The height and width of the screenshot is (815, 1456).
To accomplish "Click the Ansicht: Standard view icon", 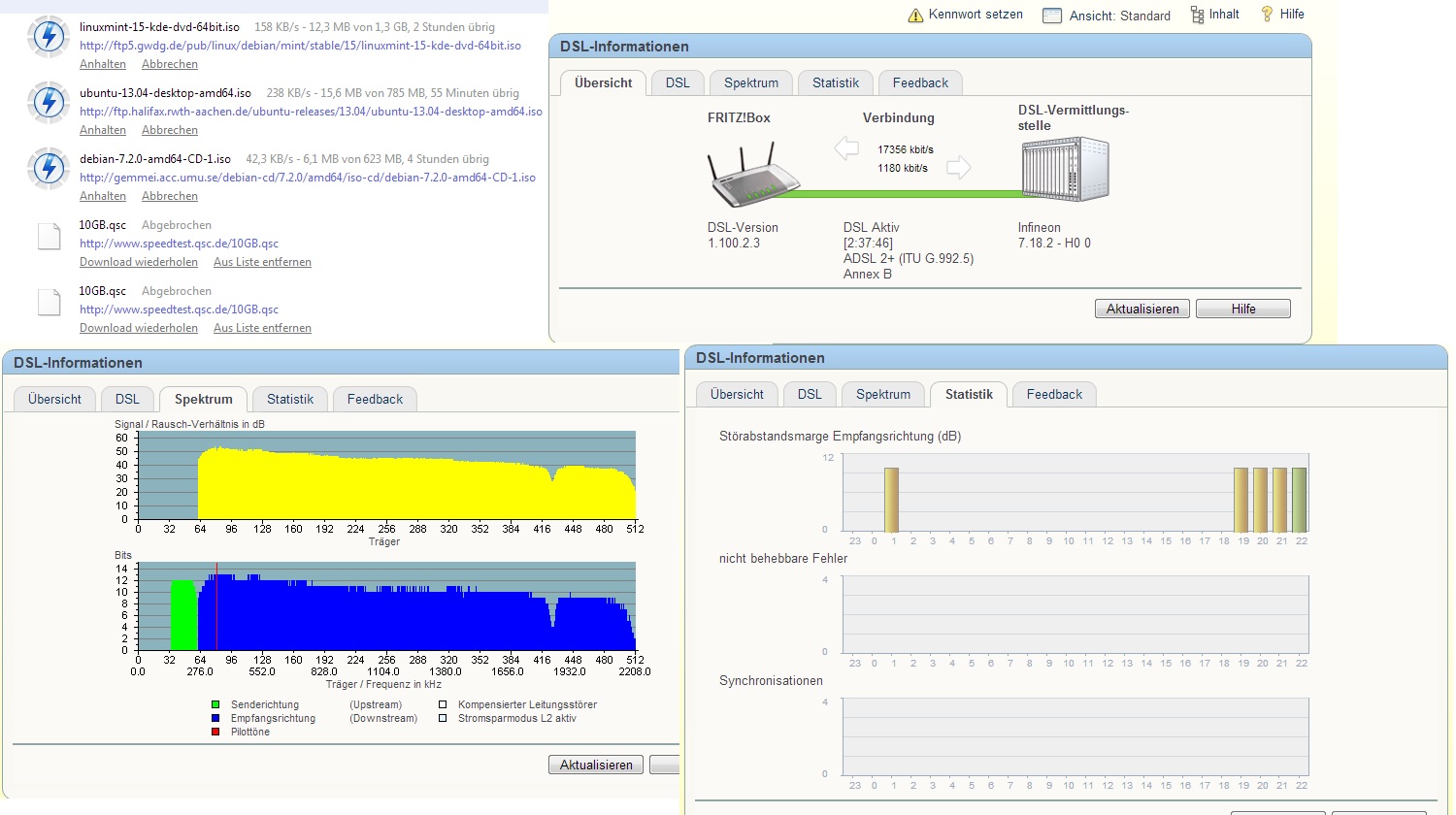I will 1052,16.
